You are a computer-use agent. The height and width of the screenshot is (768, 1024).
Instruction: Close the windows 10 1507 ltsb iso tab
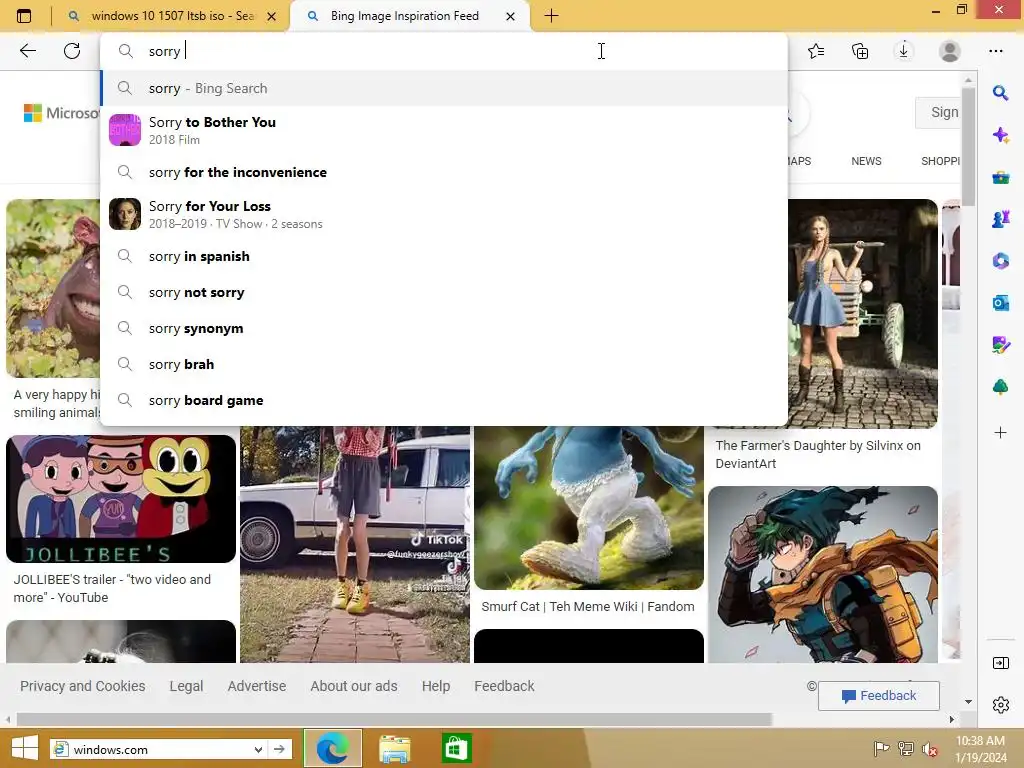pos(272,16)
